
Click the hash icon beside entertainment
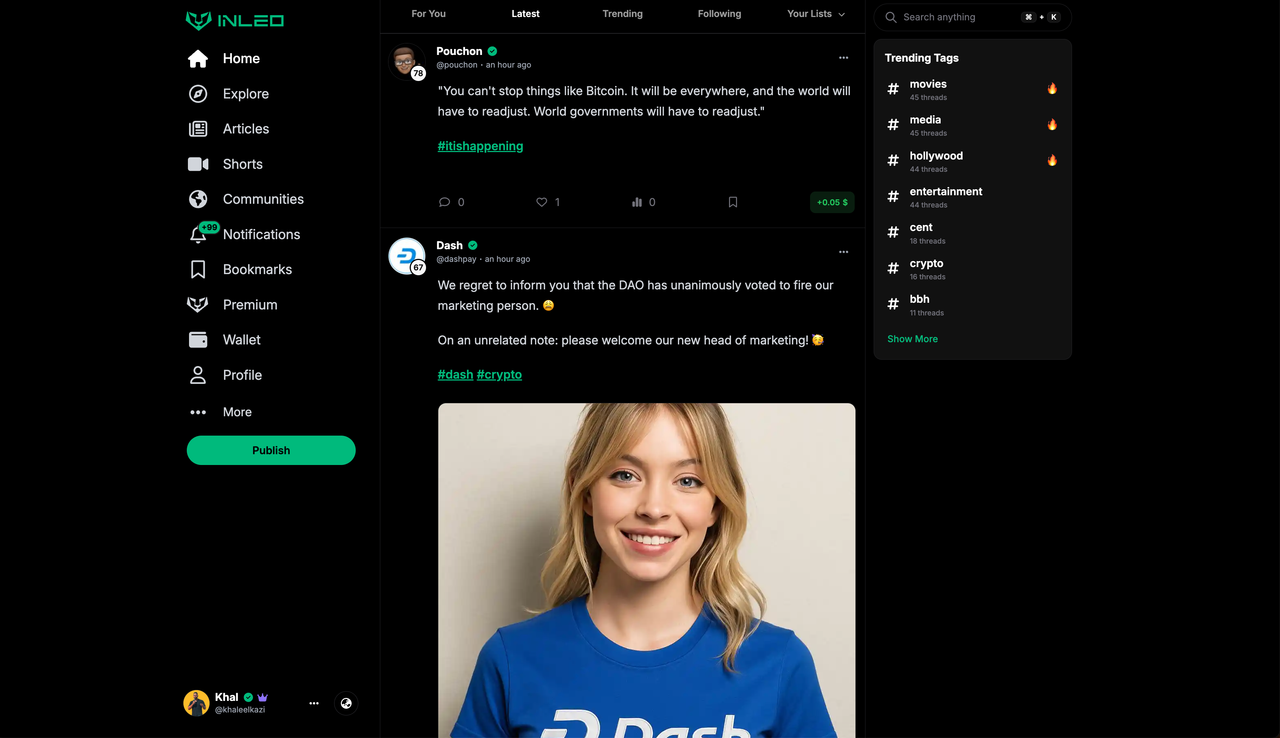pos(893,197)
